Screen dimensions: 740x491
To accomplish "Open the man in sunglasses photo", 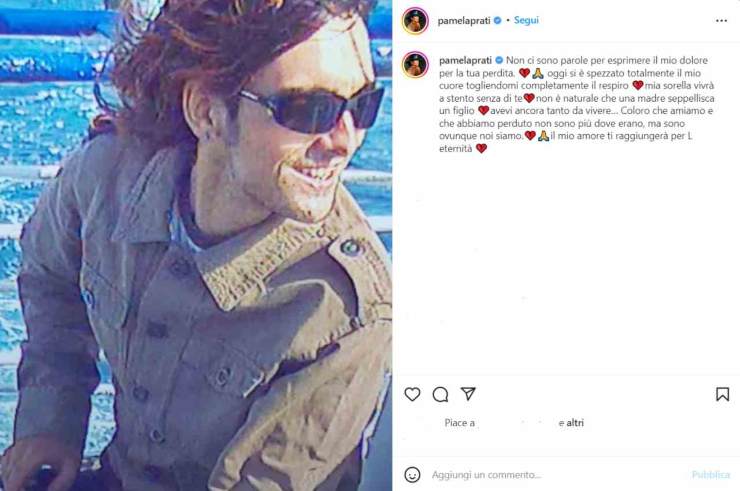I will click(196, 246).
